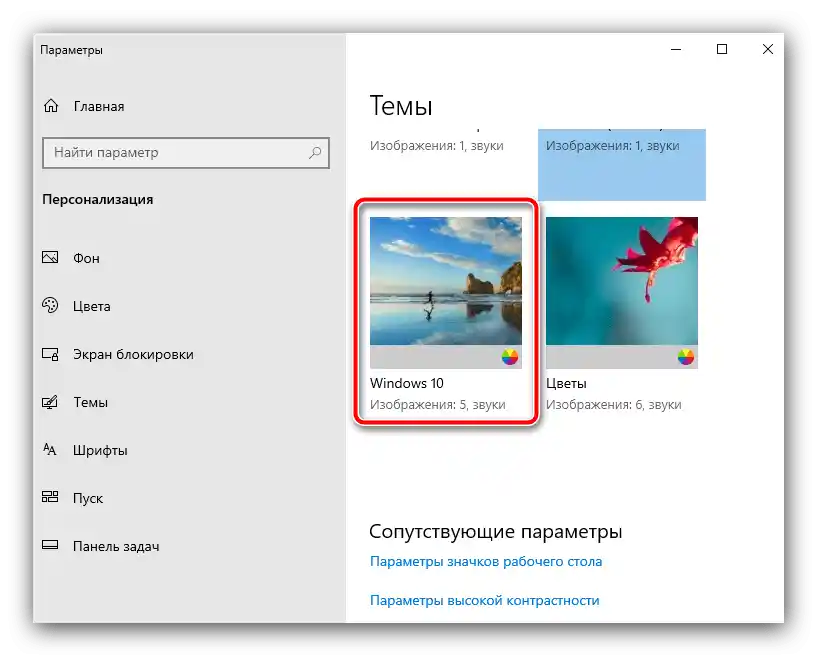Click the highlighted blue selected theme tile
This screenshot has height=656, width=817.
[622, 165]
